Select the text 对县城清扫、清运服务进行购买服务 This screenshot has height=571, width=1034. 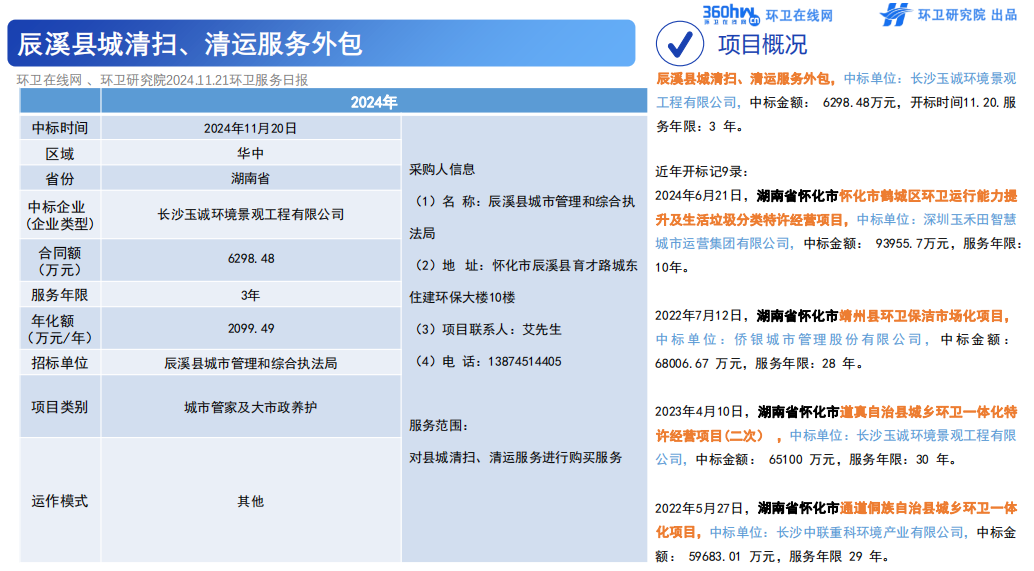click(516, 458)
